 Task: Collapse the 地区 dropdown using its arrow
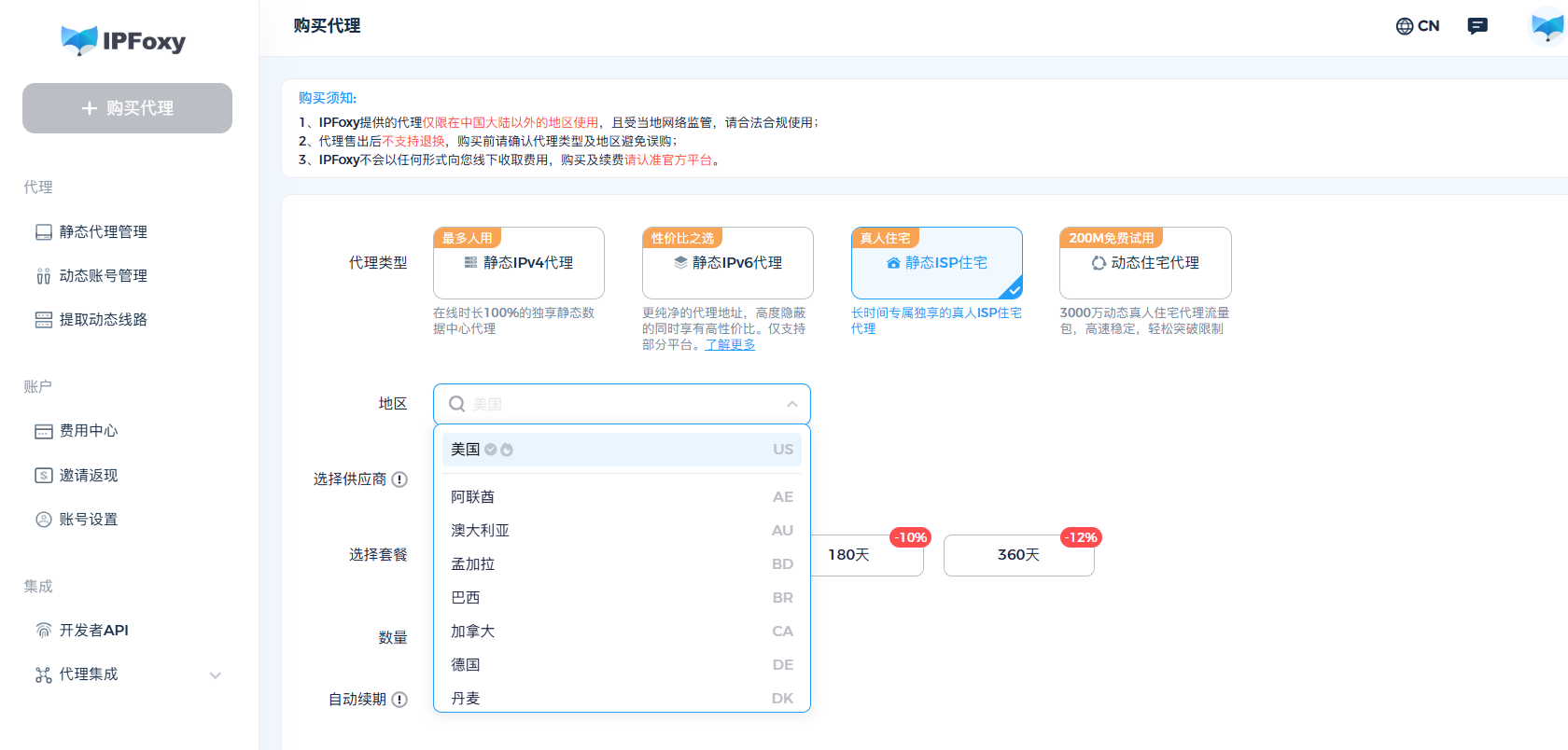[x=791, y=404]
